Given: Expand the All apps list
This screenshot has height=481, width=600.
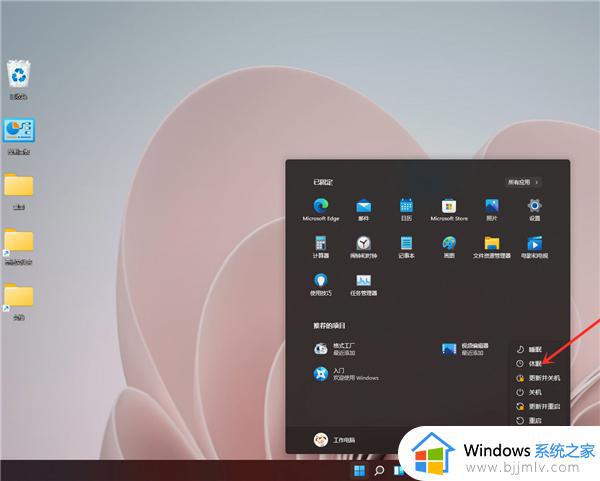Looking at the screenshot, I should (523, 183).
